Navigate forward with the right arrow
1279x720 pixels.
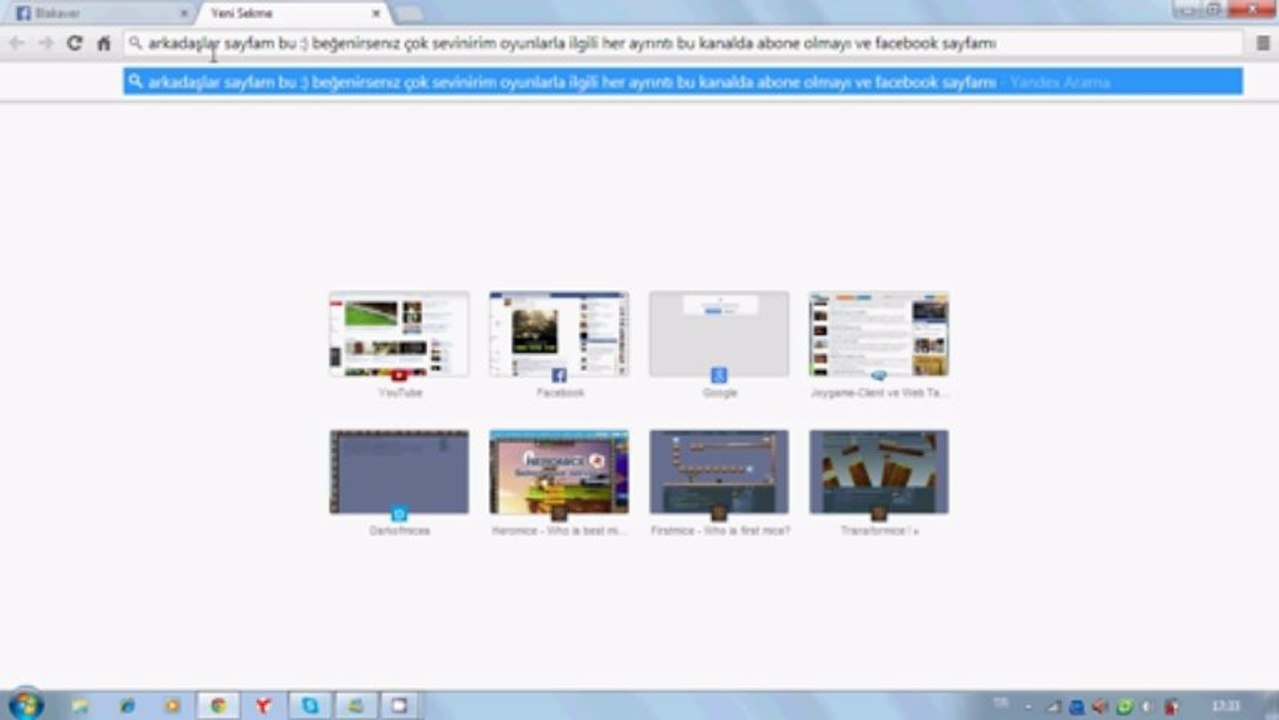click(45, 43)
